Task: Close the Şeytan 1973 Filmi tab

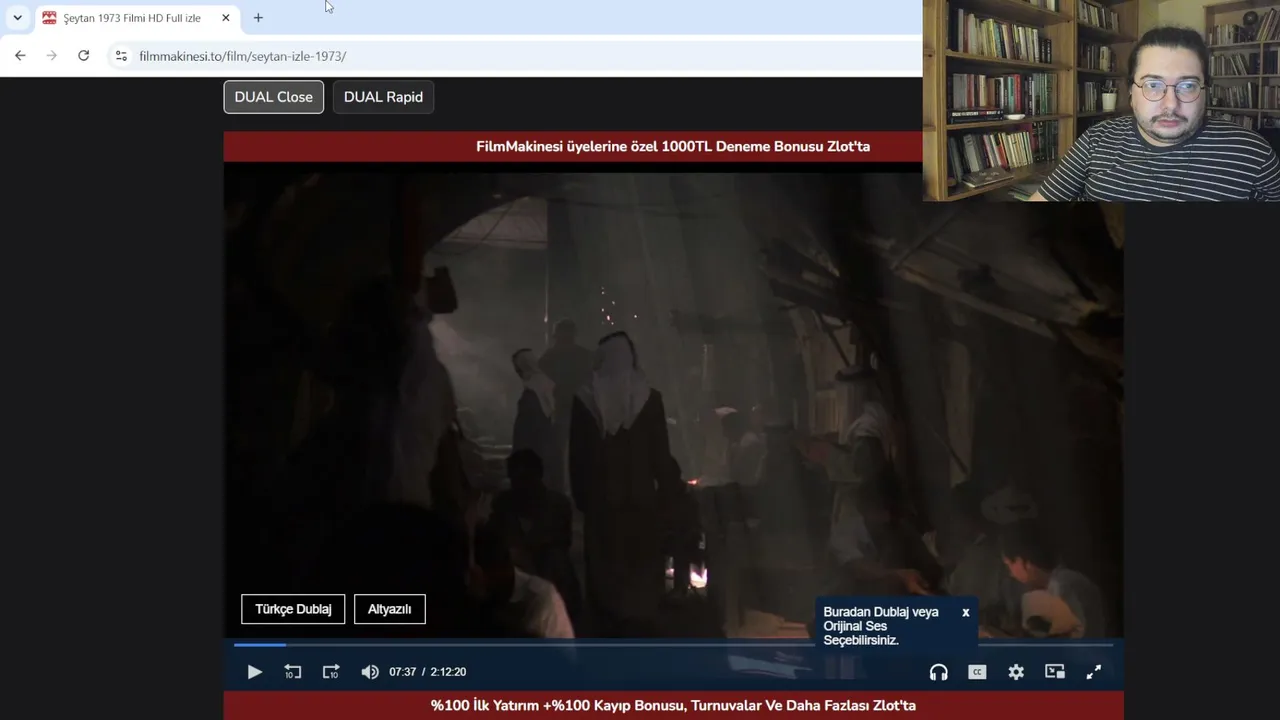Action: [x=226, y=18]
